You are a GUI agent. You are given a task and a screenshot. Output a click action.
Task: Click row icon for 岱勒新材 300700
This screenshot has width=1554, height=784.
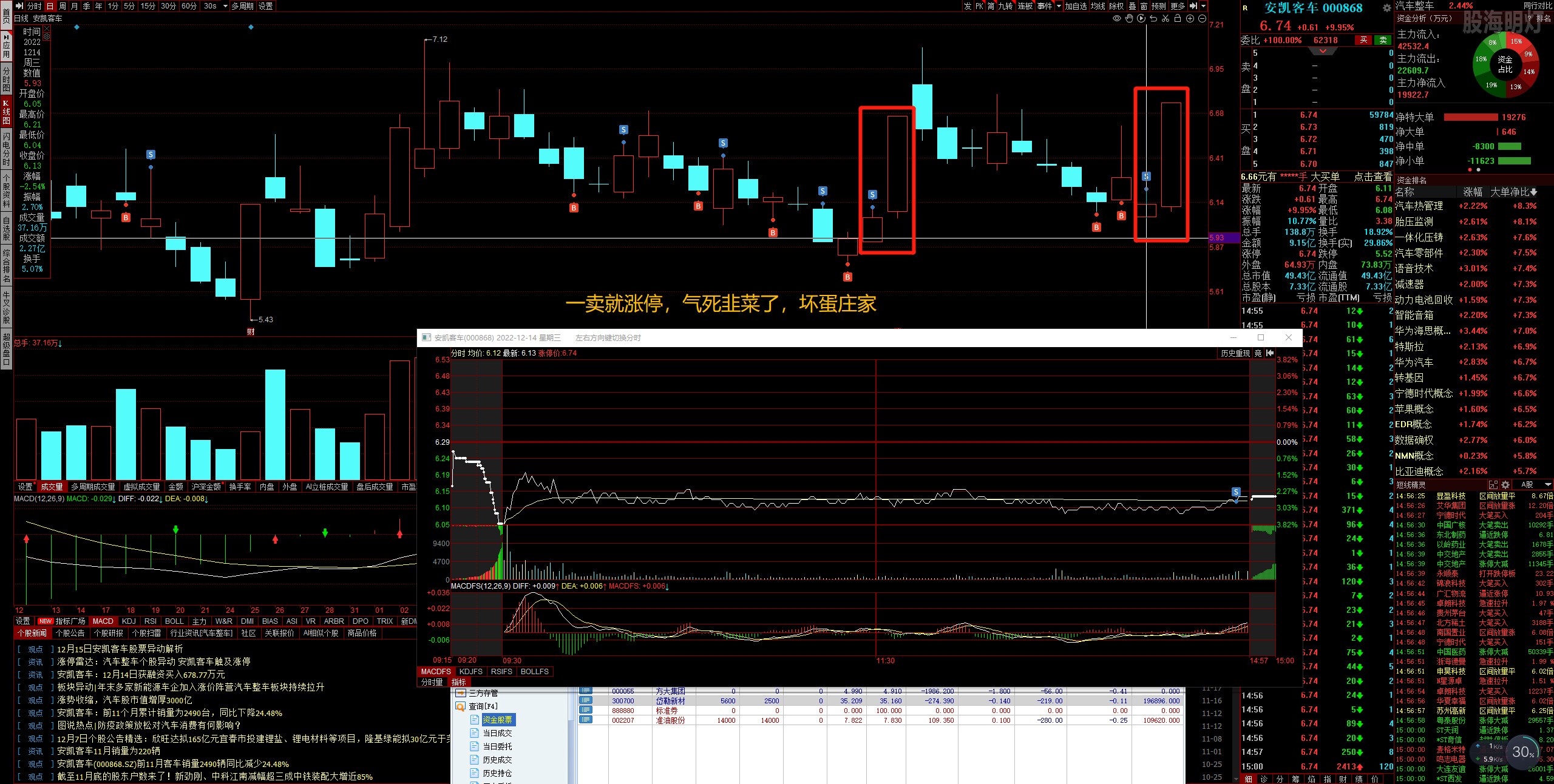[585, 701]
